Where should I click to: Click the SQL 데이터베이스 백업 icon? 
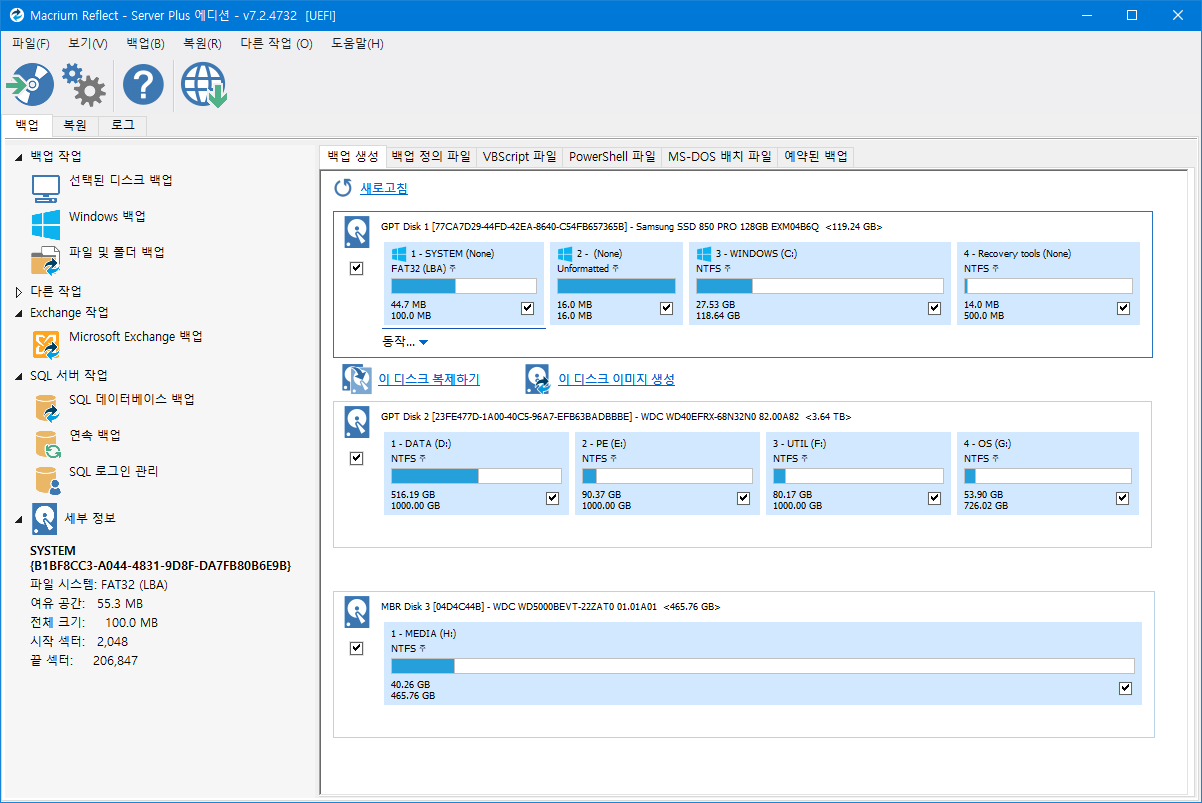click(47, 408)
